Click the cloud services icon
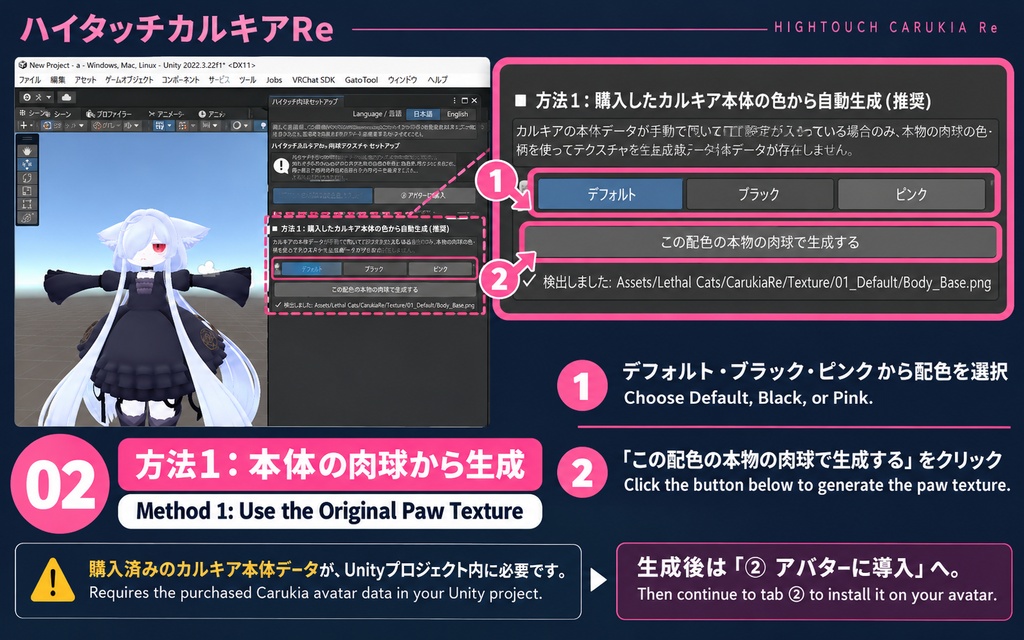 (x=67, y=97)
